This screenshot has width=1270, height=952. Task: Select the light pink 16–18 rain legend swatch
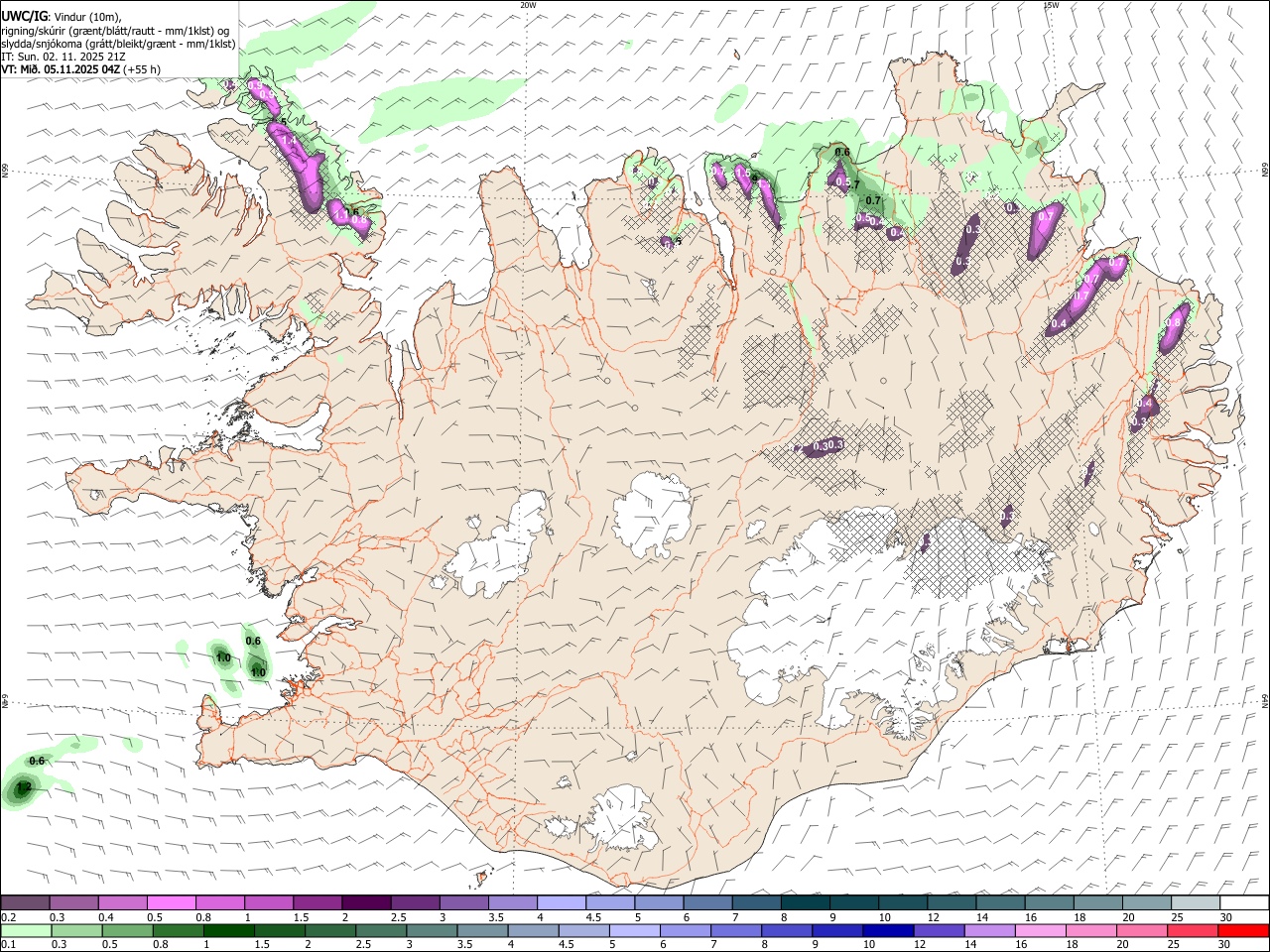point(1041,930)
